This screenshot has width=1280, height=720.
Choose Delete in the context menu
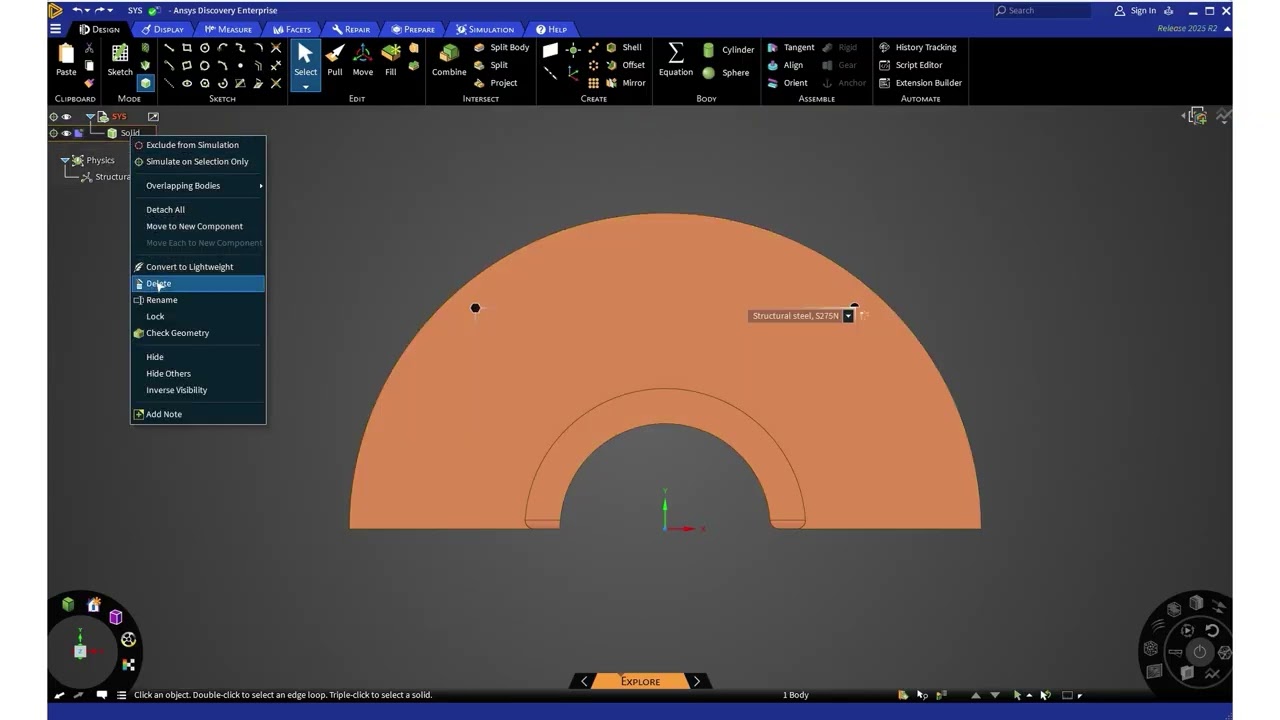click(198, 283)
